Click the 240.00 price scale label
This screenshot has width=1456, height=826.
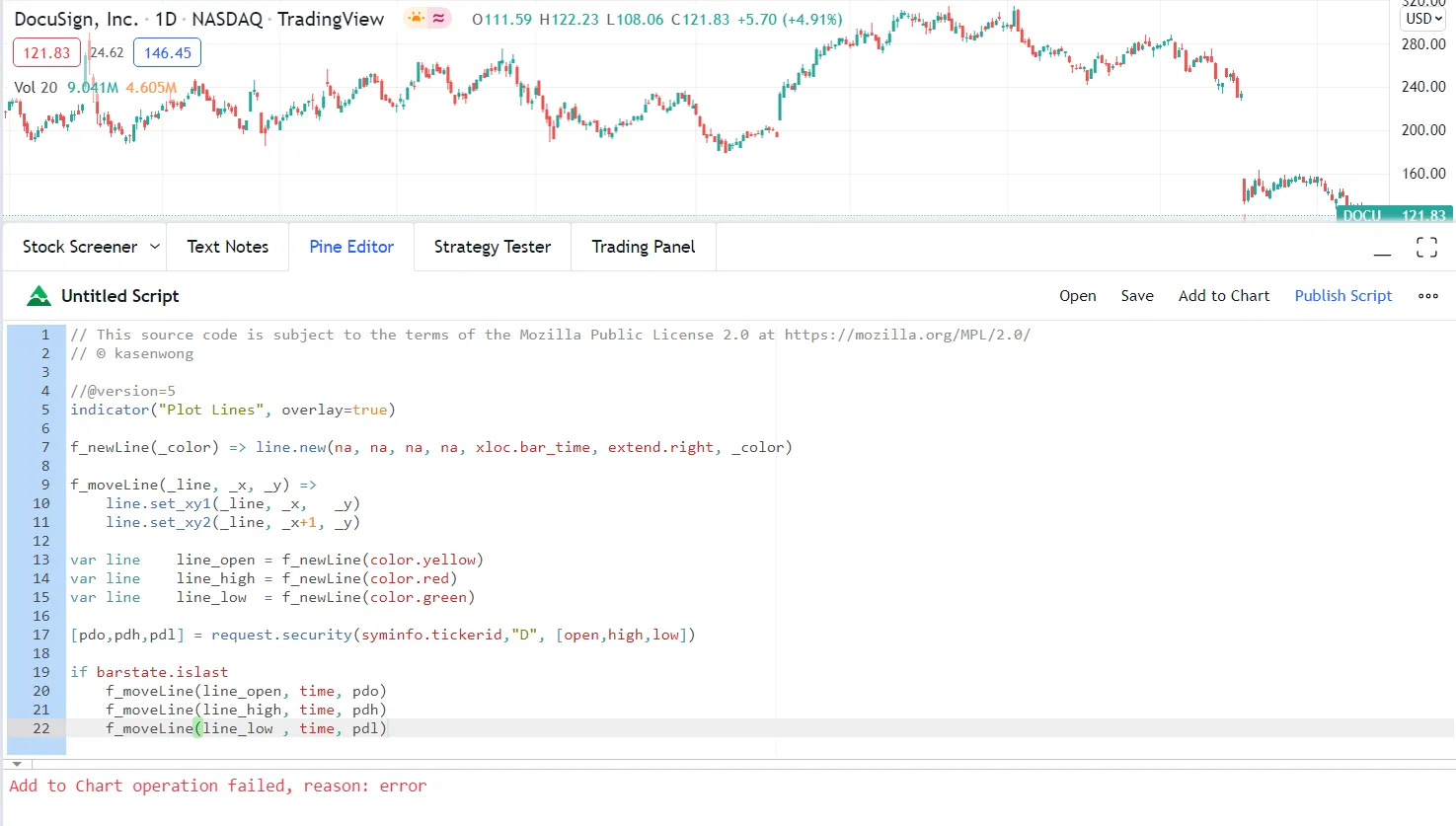(1423, 87)
